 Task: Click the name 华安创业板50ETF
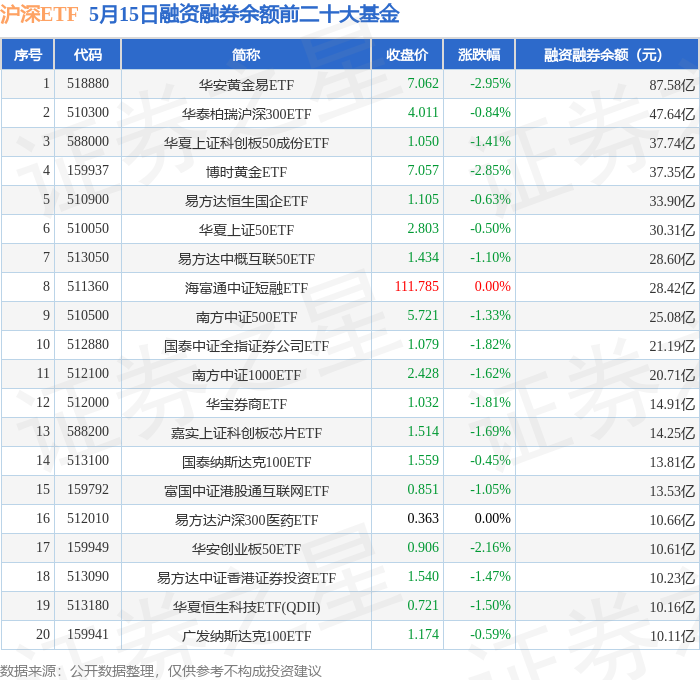pos(246,549)
